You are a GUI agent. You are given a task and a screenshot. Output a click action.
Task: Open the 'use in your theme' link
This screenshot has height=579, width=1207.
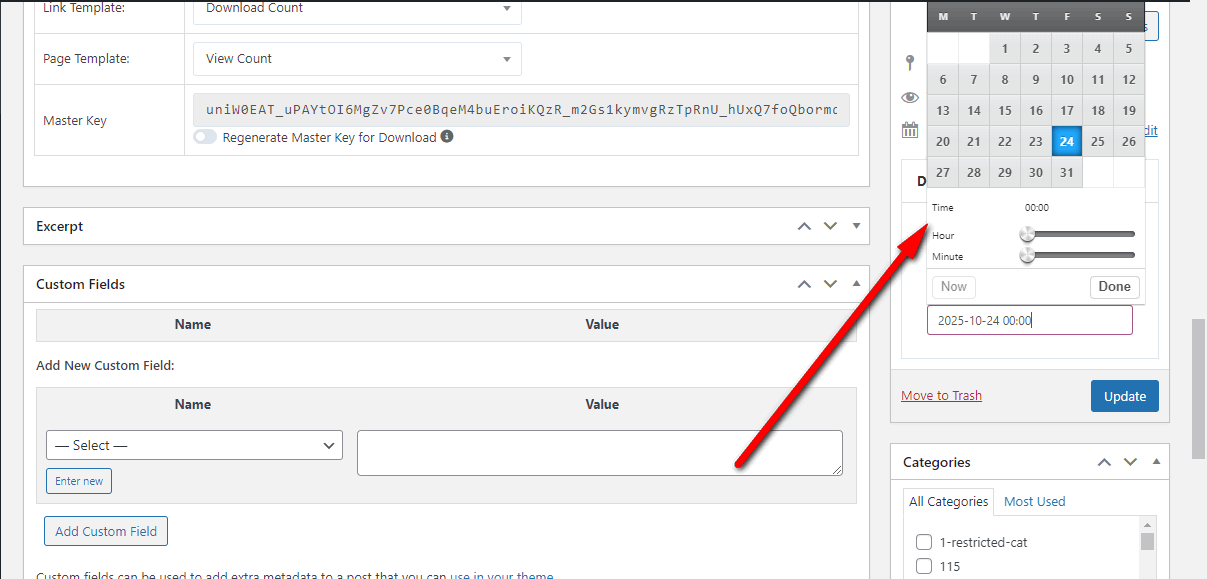coord(501,575)
